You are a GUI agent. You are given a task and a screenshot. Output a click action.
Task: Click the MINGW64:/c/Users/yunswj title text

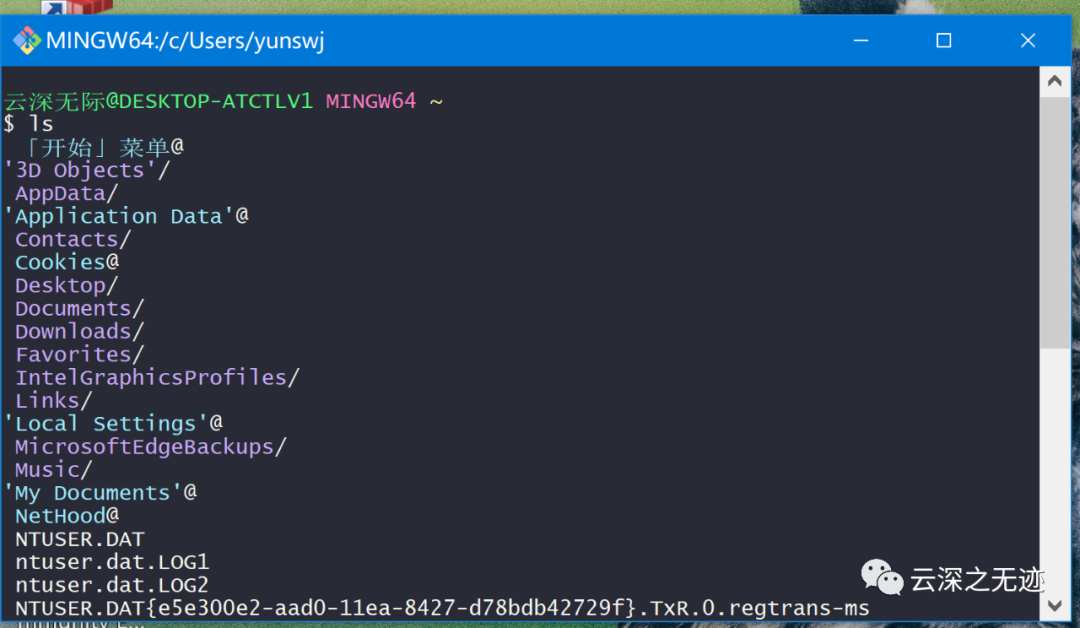coord(185,41)
